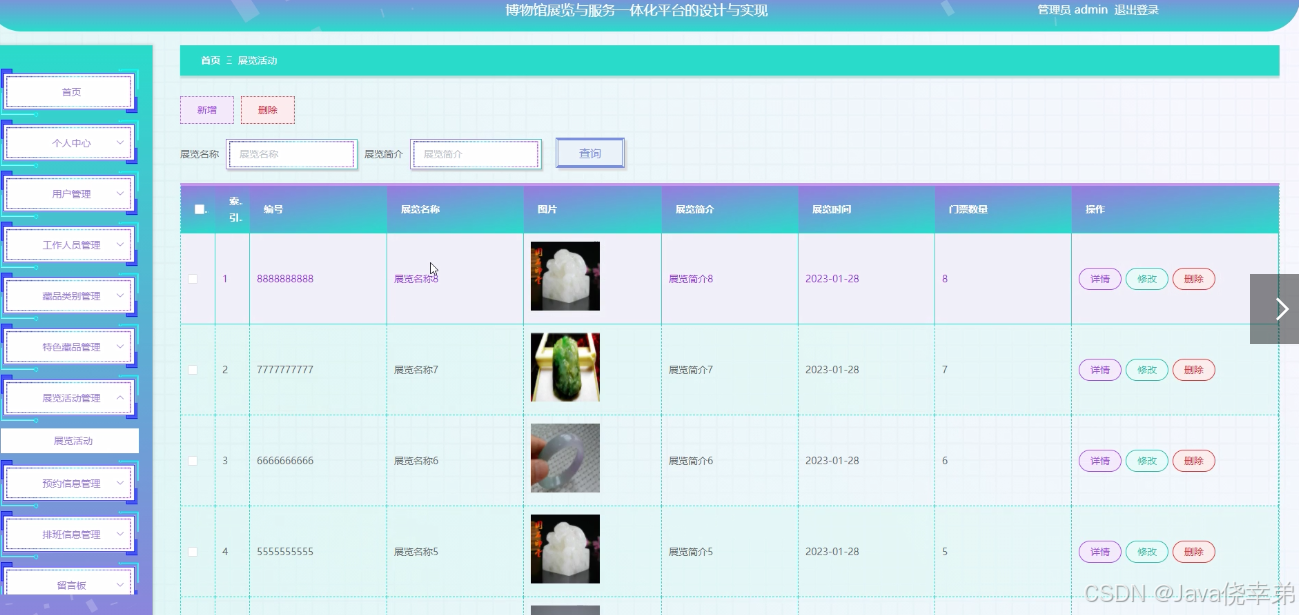Expand the 排班信息管理 menu chevron
The height and width of the screenshot is (615, 1299).
[x=120, y=534]
